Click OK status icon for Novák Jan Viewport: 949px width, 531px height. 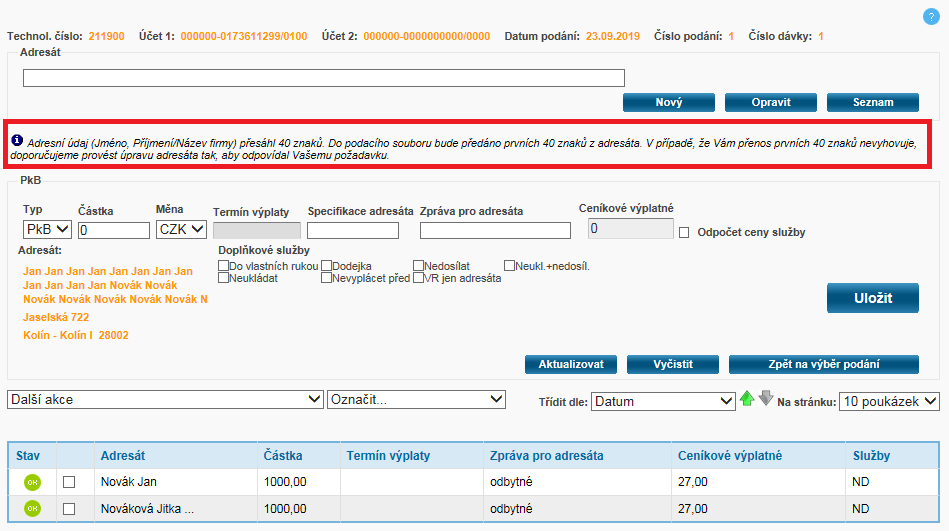pyautogui.click(x=32, y=482)
